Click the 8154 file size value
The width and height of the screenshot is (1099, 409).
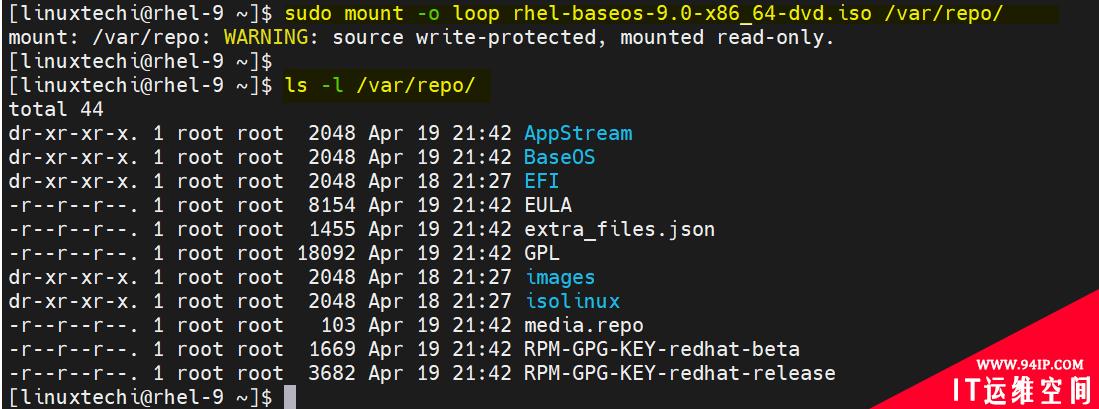(x=332, y=205)
